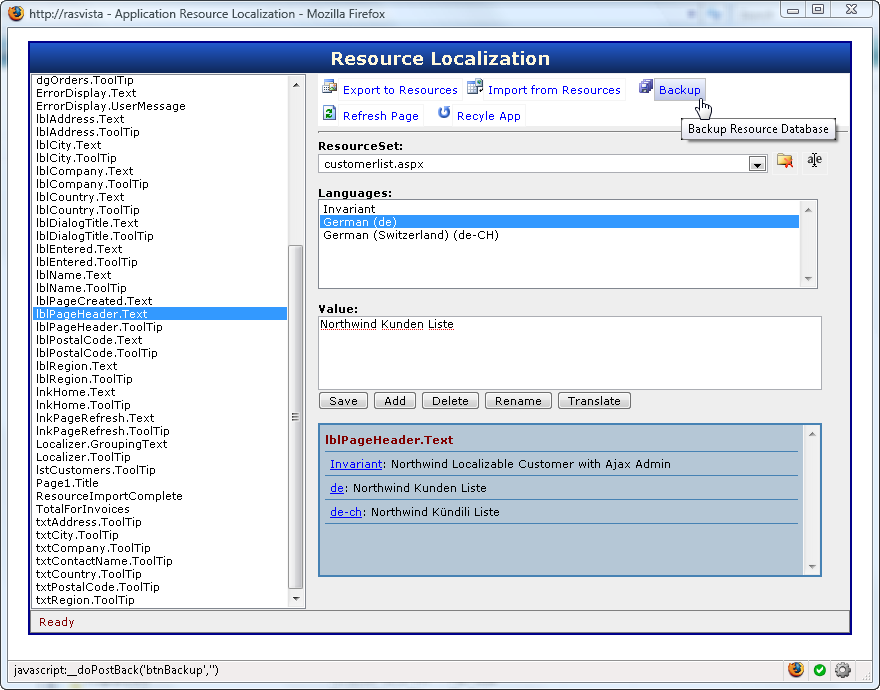Click the Add button

pos(395,401)
